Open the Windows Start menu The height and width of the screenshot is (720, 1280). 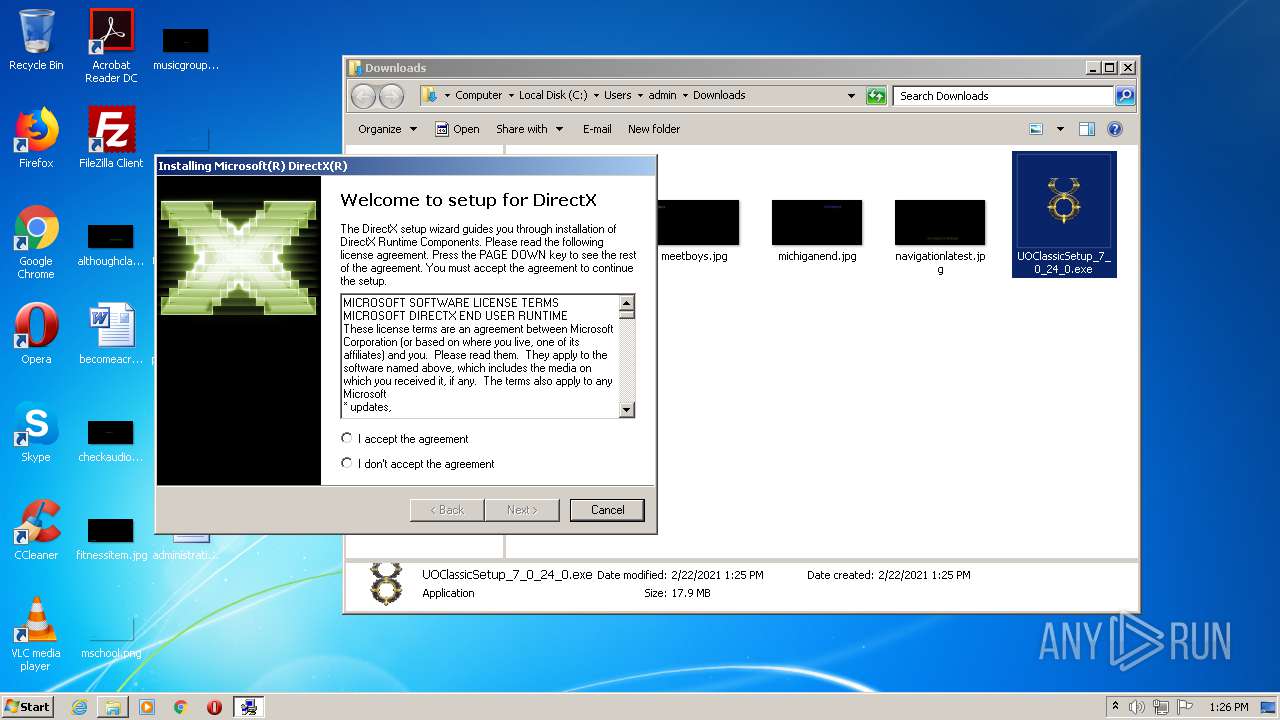pyautogui.click(x=28, y=707)
